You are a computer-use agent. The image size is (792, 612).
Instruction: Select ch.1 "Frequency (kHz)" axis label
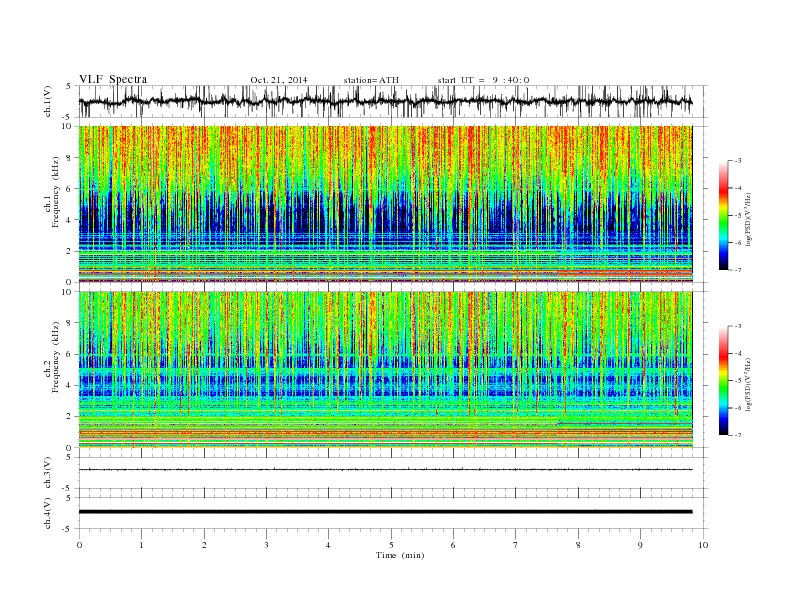click(x=55, y=192)
